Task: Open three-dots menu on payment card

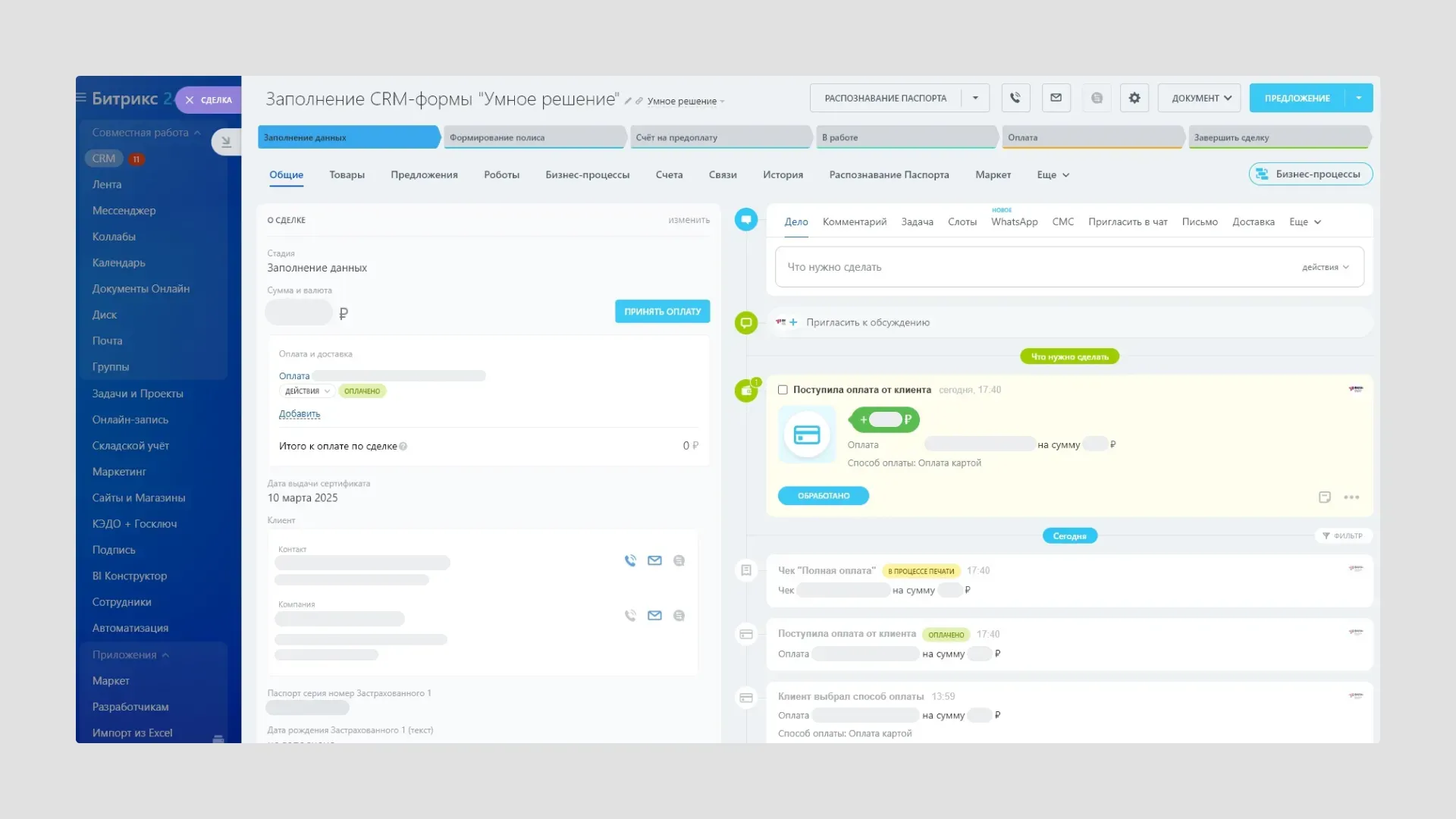Action: click(x=1351, y=497)
